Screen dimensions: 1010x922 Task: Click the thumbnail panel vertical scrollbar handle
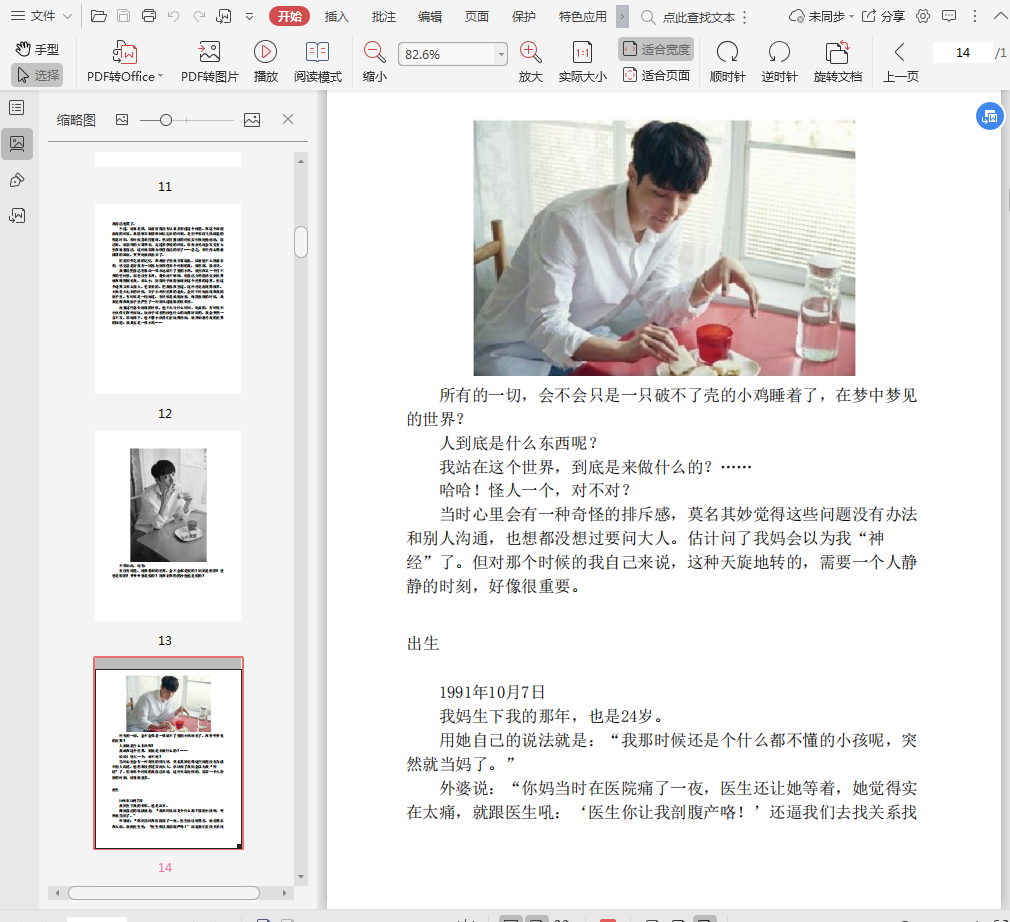click(301, 242)
